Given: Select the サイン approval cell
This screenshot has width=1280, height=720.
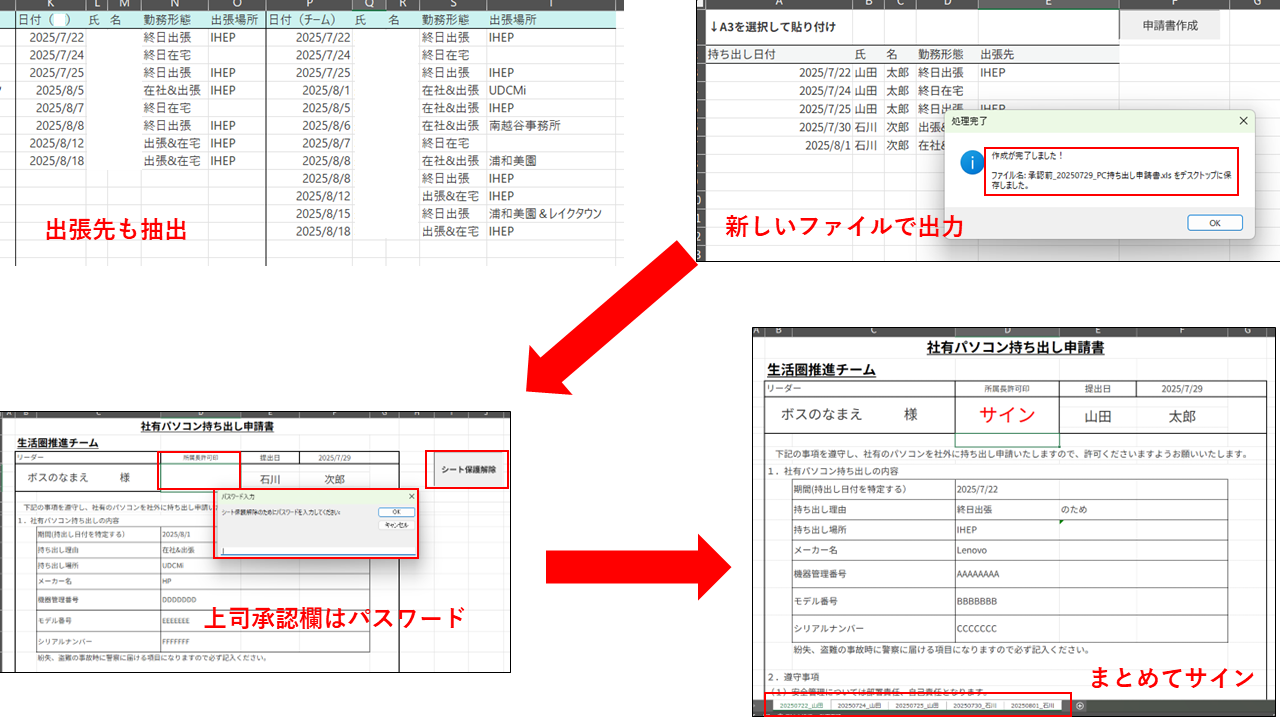Looking at the screenshot, I should click(x=1007, y=415).
